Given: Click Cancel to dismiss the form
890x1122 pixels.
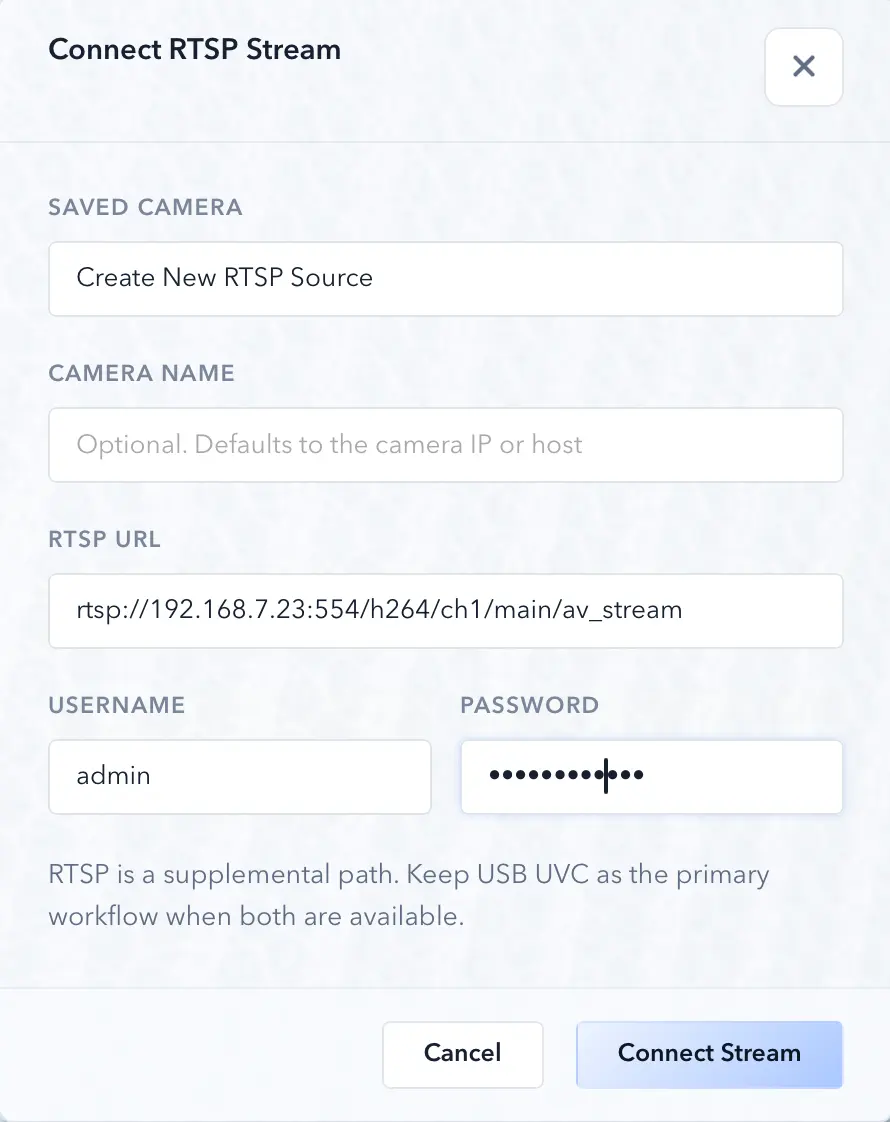Looking at the screenshot, I should click(462, 1054).
